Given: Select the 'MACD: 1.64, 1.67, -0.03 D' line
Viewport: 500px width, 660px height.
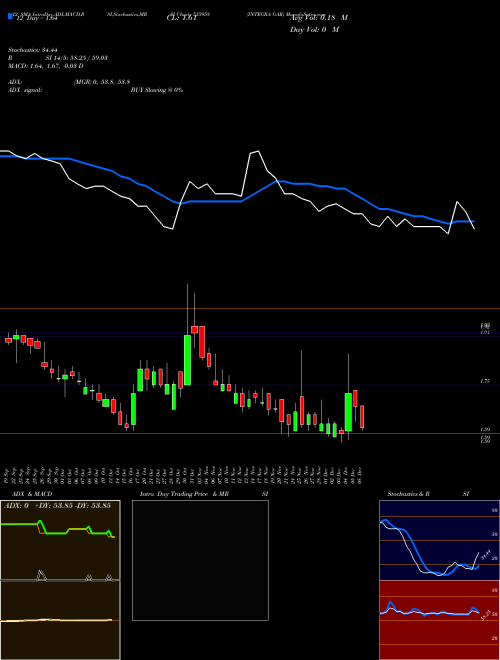Looking at the screenshot, I should tap(45, 66).
